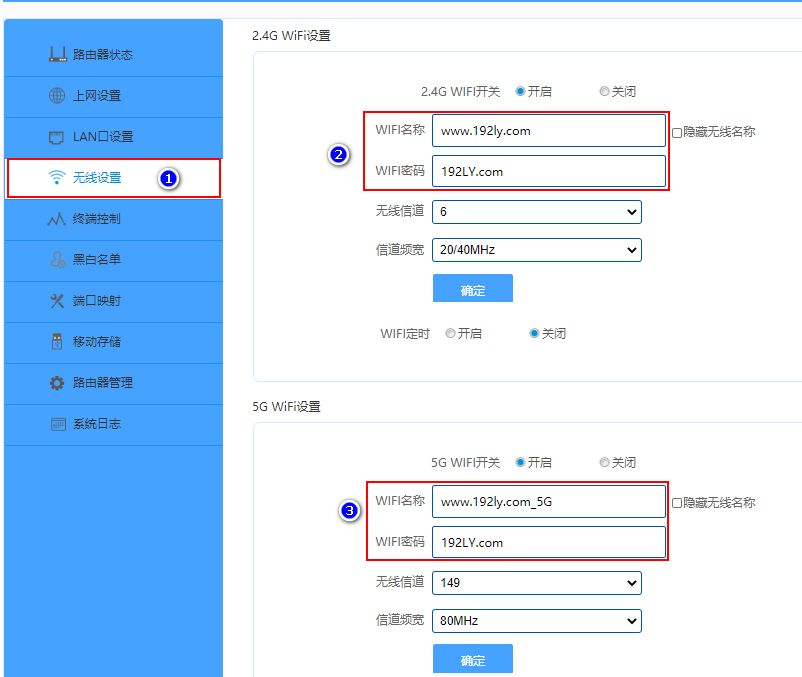
Task: Open 移动存储 menu item
Action: click(114, 342)
